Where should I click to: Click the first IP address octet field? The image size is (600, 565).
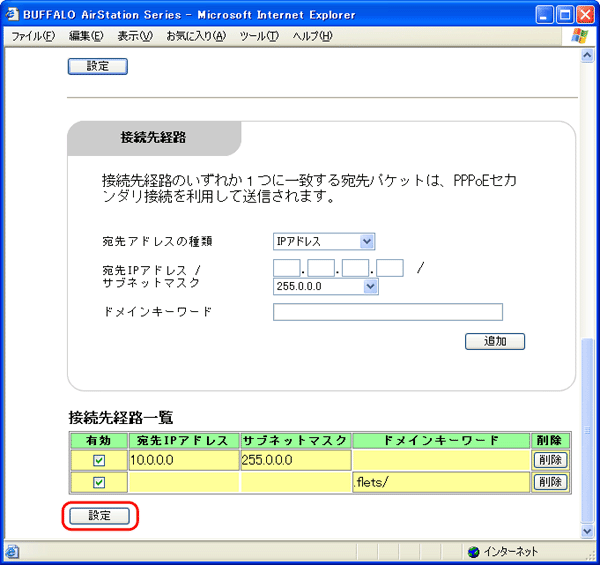click(x=287, y=268)
